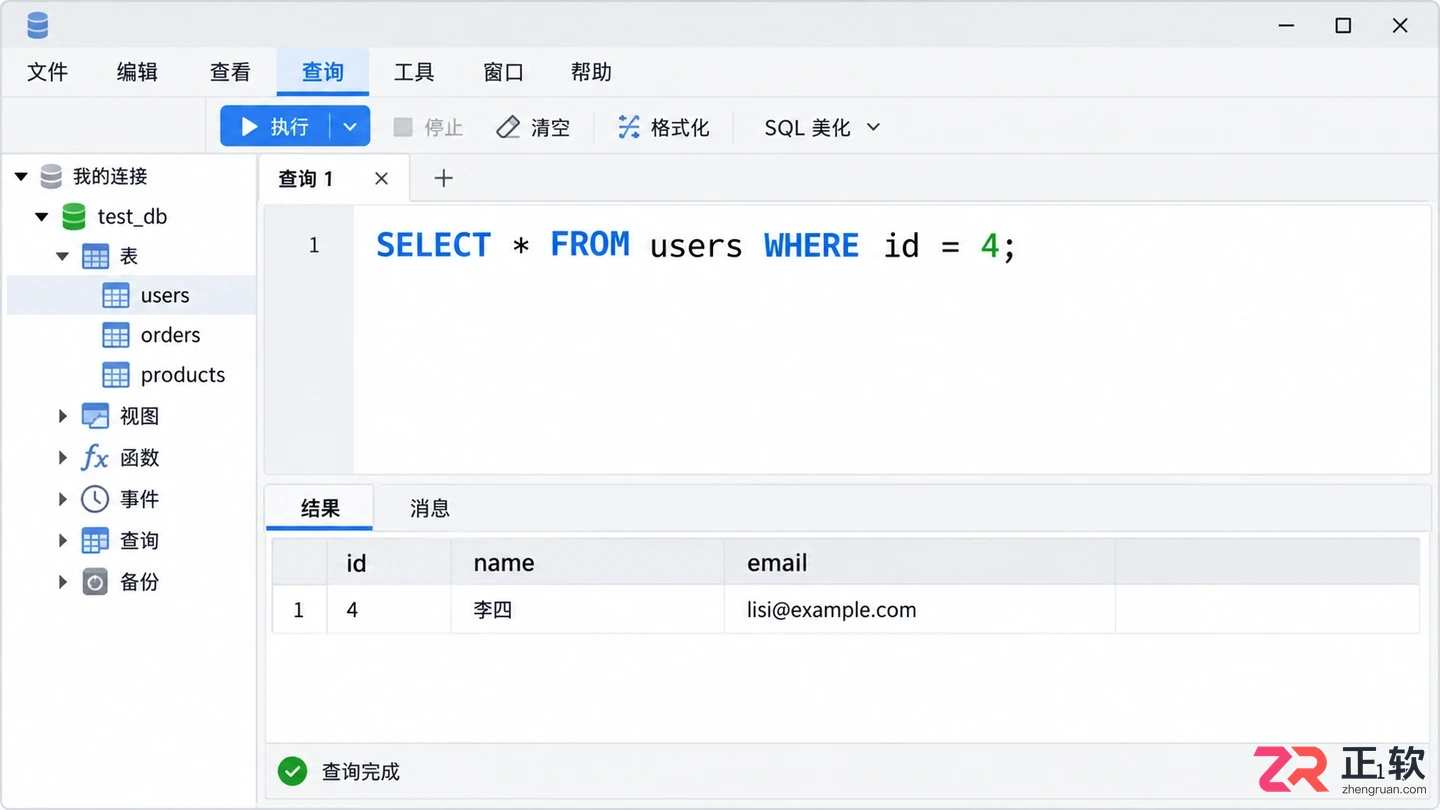Expand the 函数 node
This screenshot has height=810, width=1440.
(x=63, y=458)
